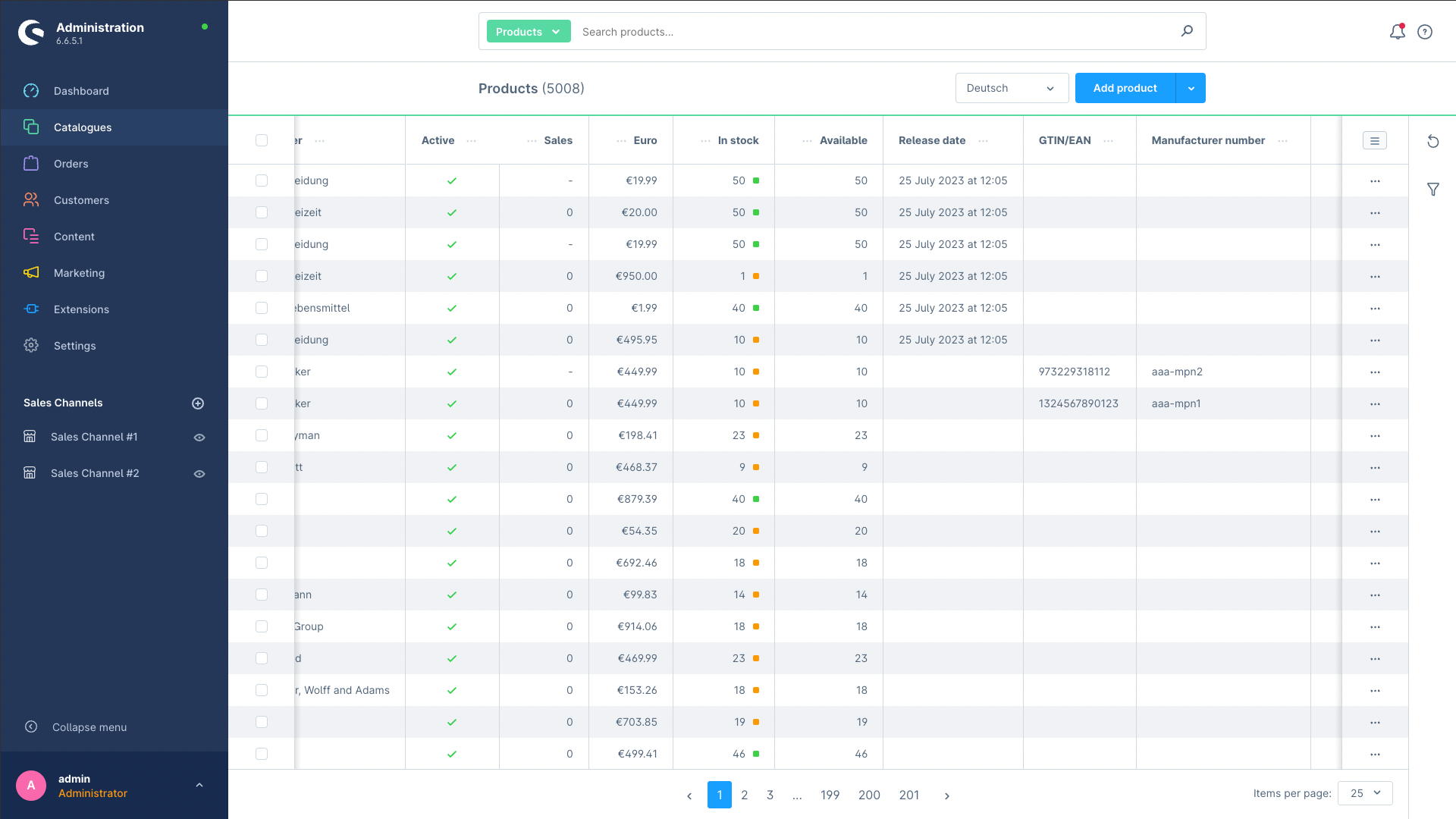Jump to last page 201
1456x819 pixels.
(908, 795)
